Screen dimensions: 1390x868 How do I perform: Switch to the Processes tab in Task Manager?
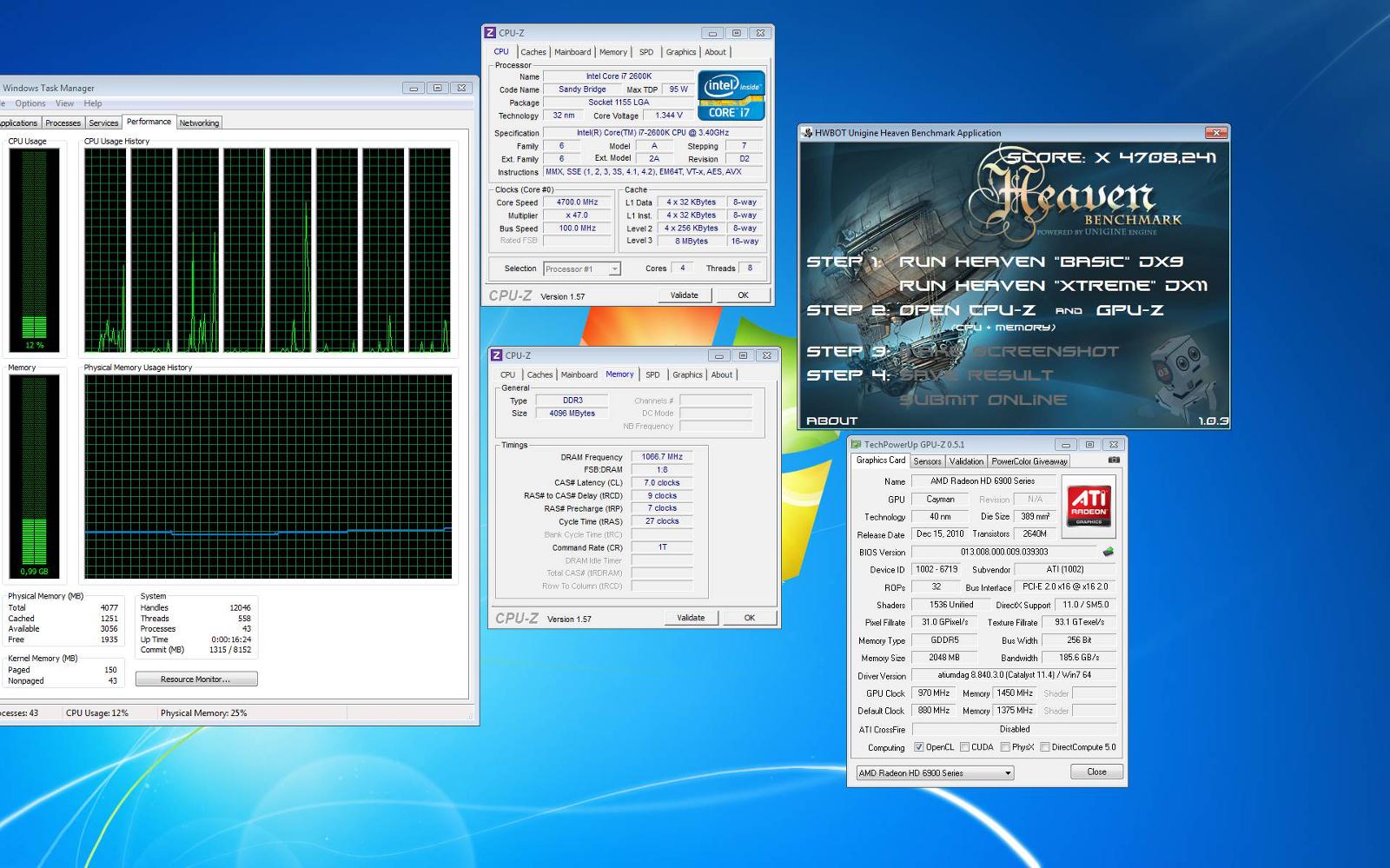[x=63, y=123]
